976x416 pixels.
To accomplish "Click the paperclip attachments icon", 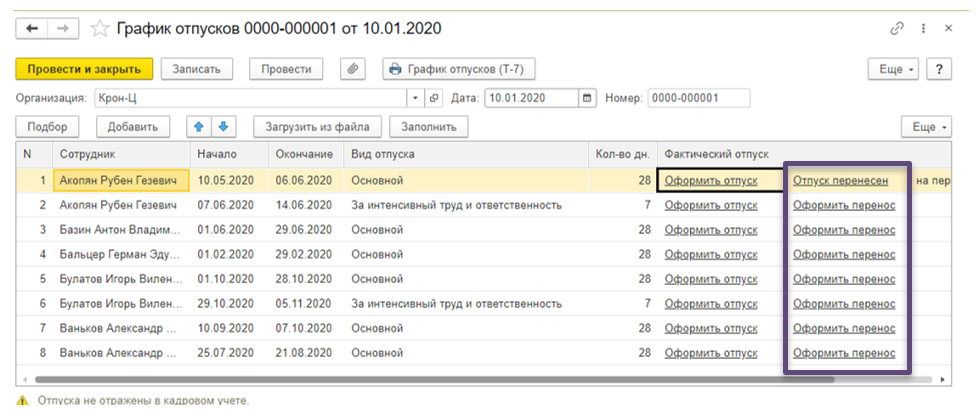I will click(x=352, y=69).
